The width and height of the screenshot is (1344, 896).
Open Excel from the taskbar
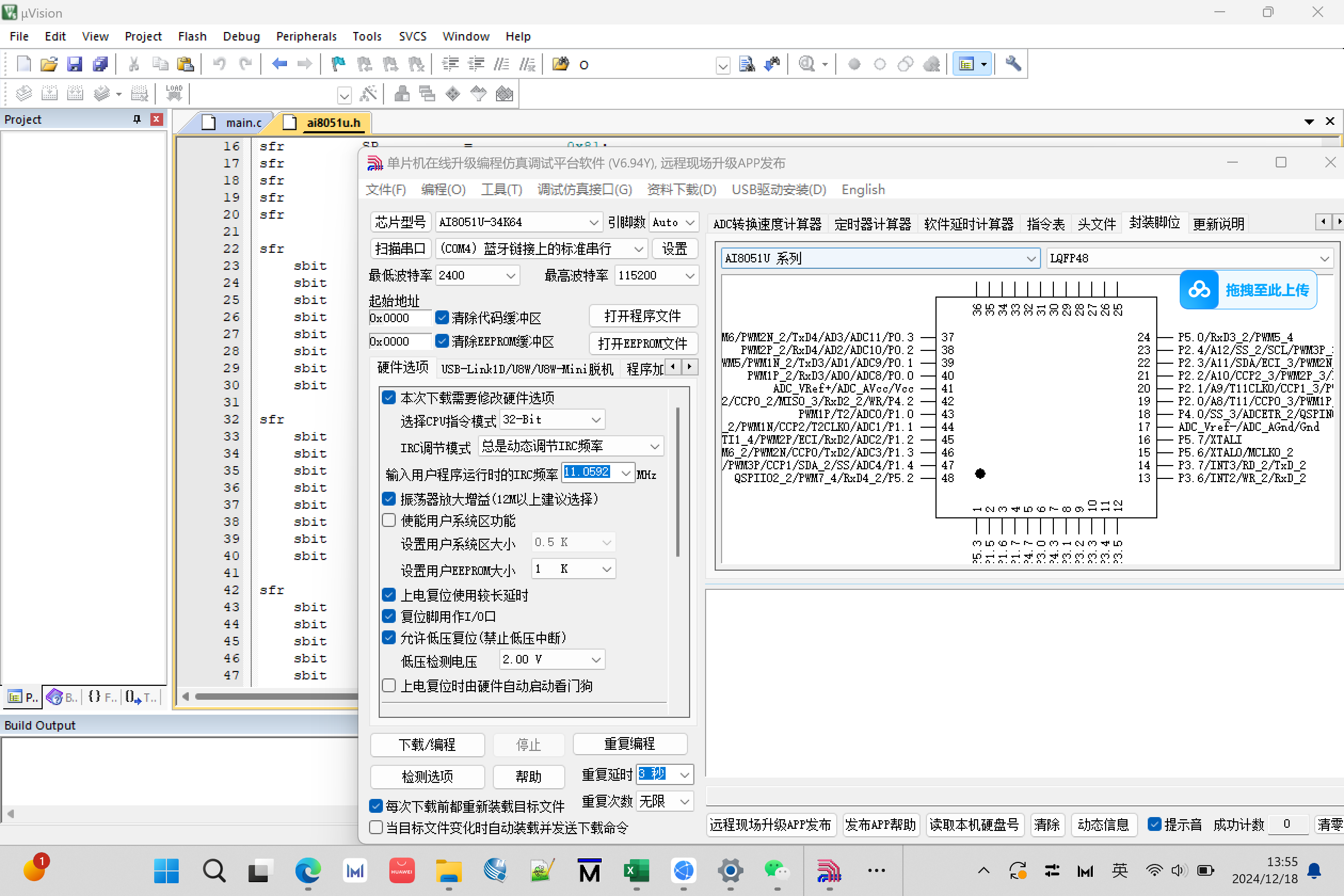point(636,870)
